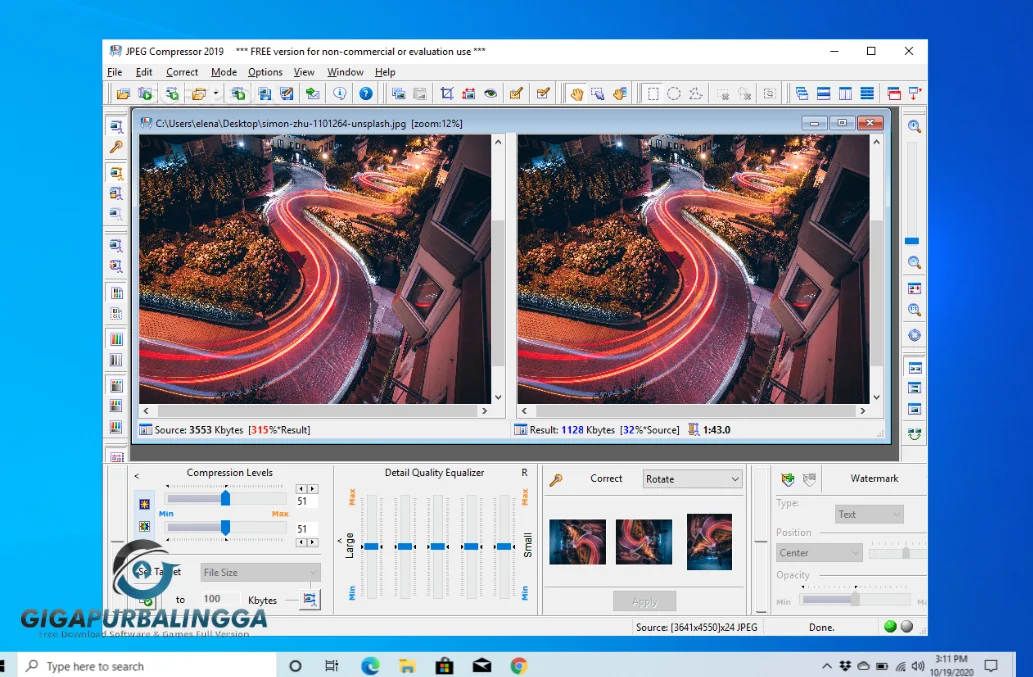Click the first Detail Quality Equalizer slider
The height and width of the screenshot is (677, 1033).
click(372, 546)
